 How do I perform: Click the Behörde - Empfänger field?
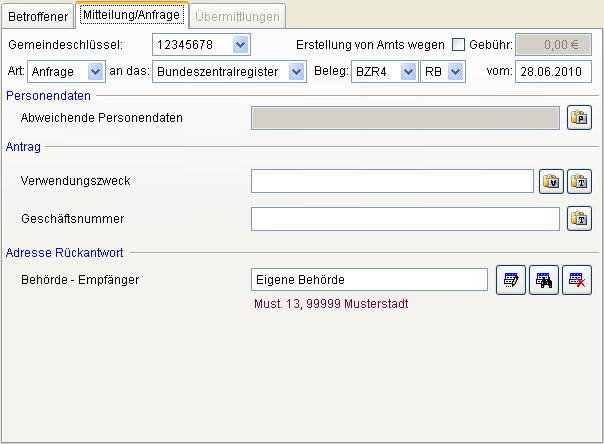[368, 280]
